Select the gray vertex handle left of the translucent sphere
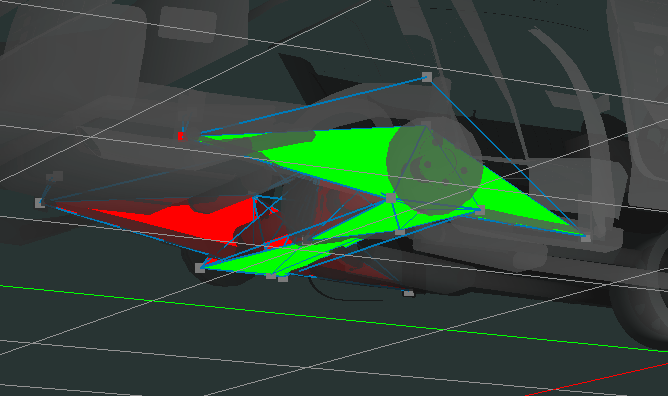 click(391, 198)
